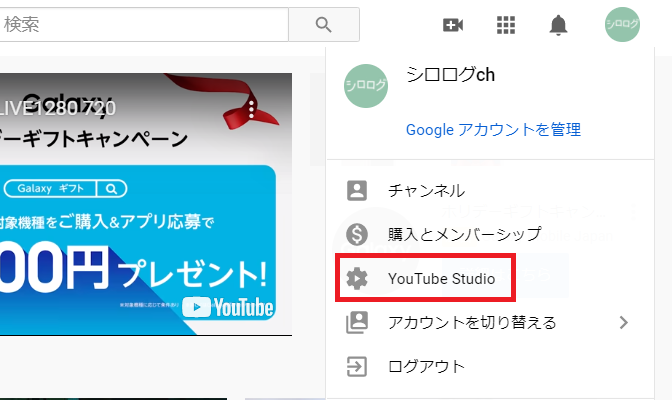Click the Galaxy gift campaign banner image
The height and width of the screenshot is (400, 672).
tap(146, 204)
